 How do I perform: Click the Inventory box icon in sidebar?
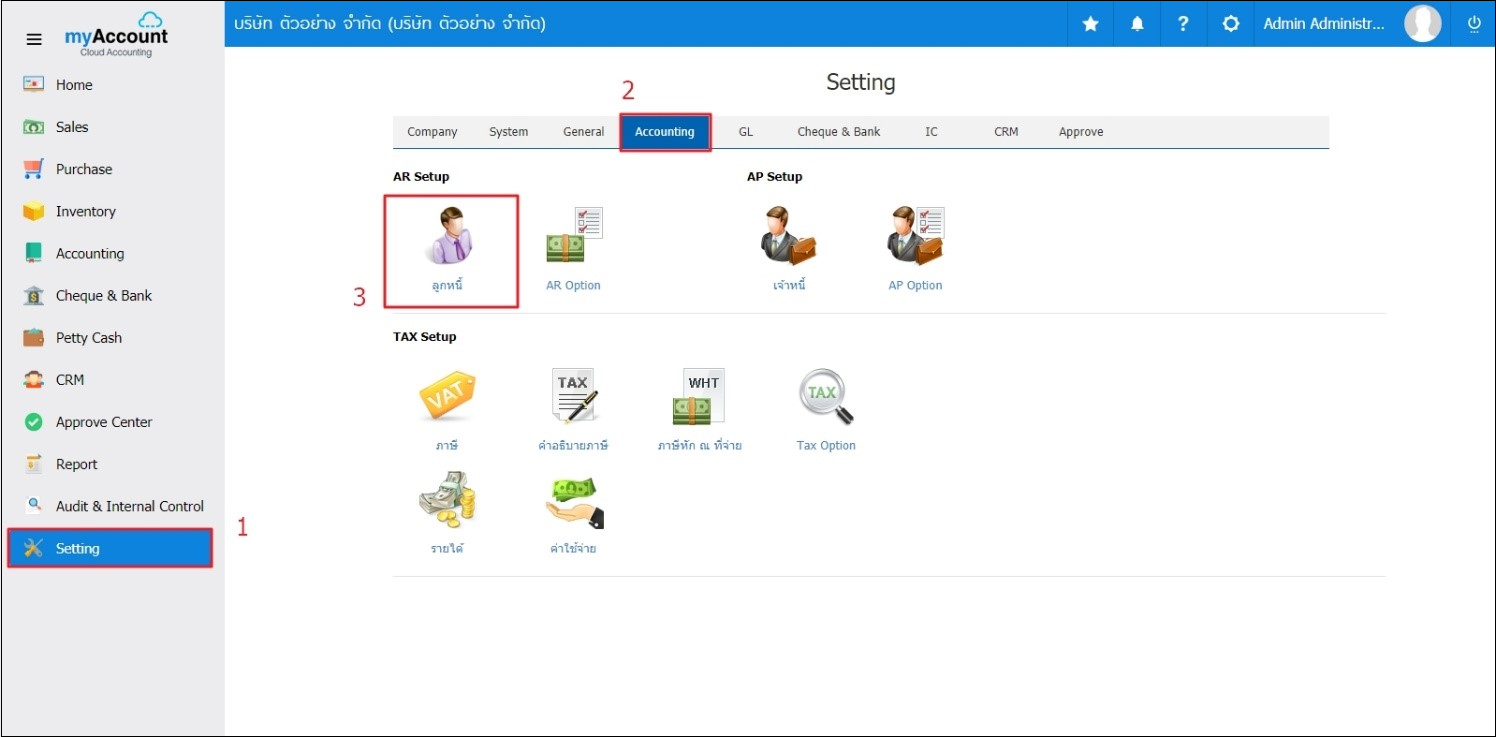(33, 211)
